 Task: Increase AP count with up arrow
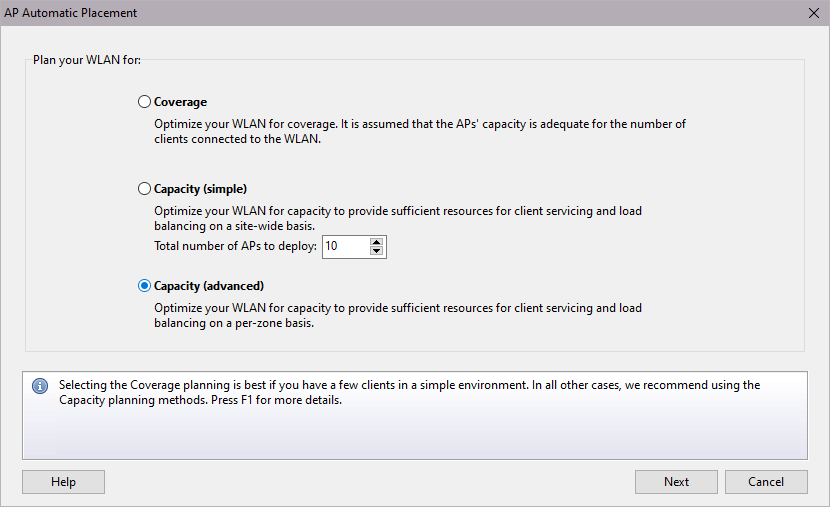(376, 241)
